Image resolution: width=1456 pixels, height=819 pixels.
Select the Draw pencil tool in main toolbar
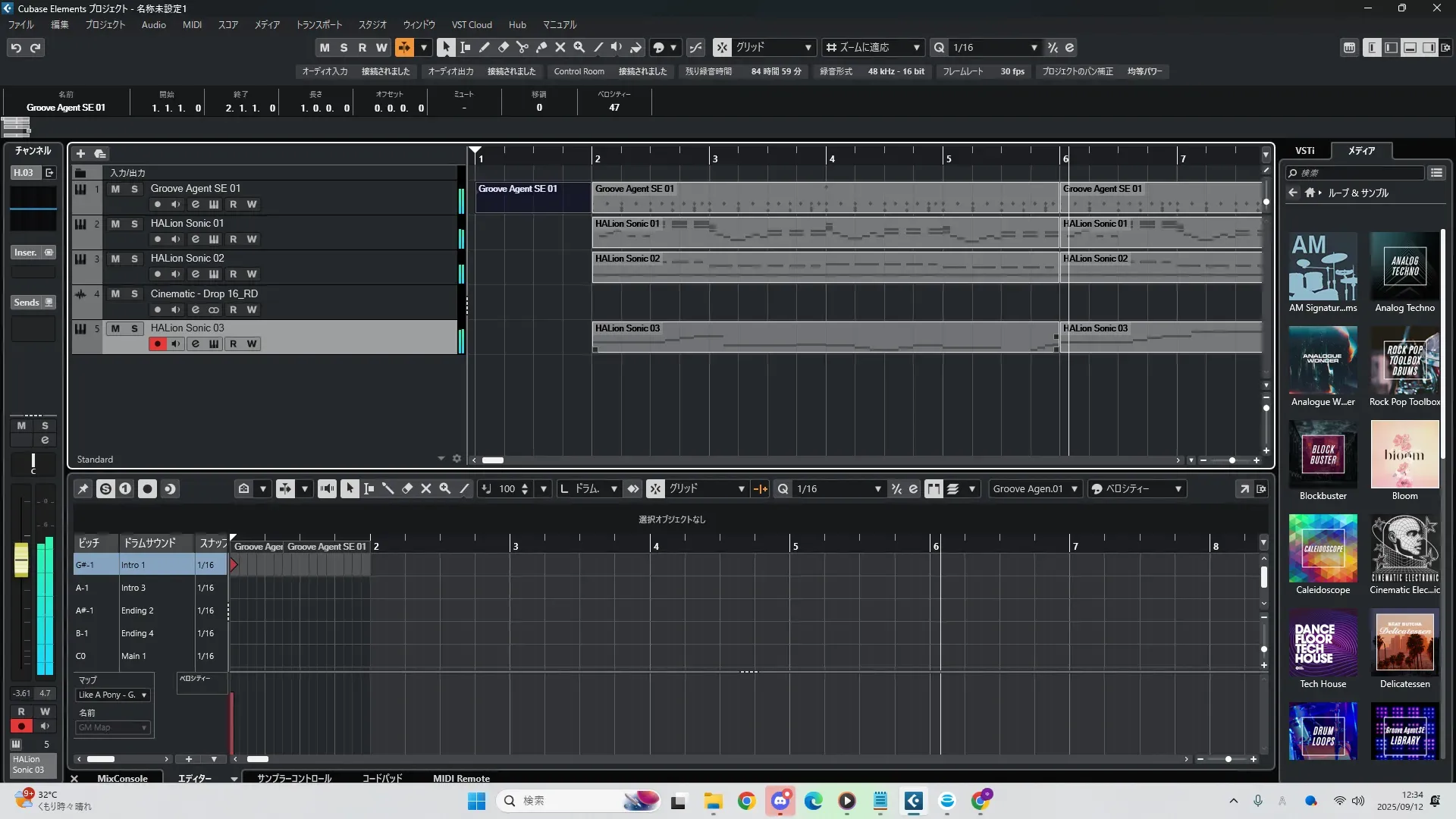[484, 47]
